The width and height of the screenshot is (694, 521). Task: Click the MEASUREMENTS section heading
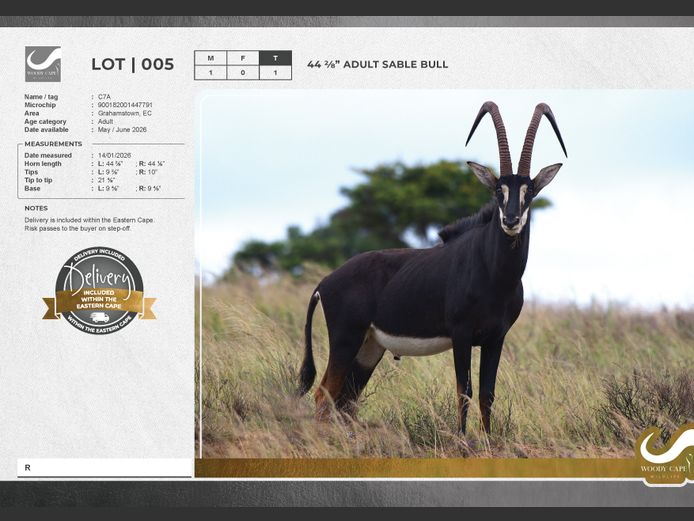[53, 144]
